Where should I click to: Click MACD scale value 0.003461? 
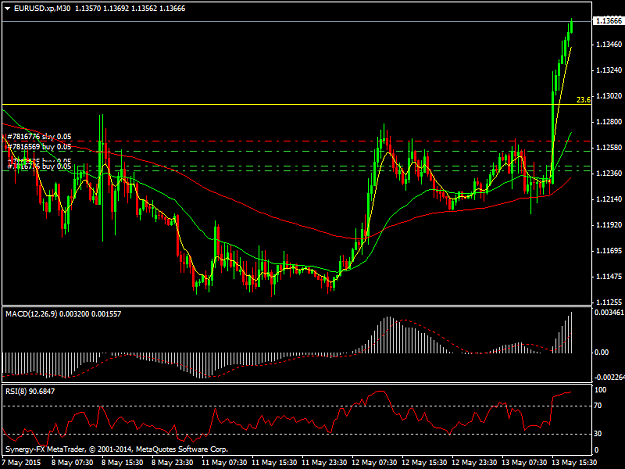point(609,312)
